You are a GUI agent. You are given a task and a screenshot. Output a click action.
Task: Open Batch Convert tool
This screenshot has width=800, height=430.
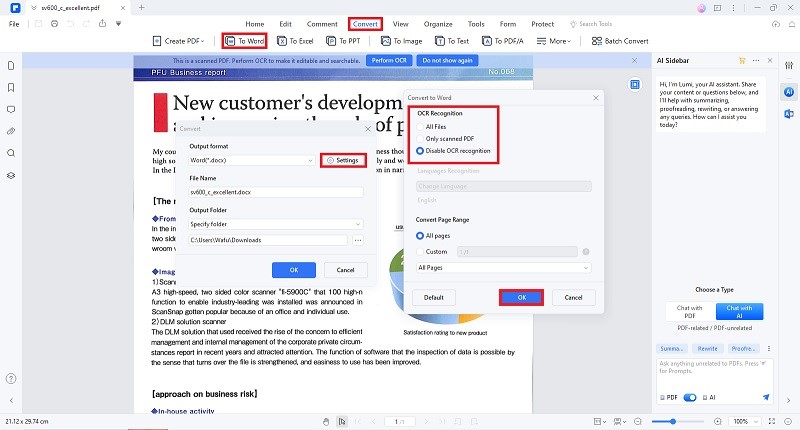click(620, 41)
